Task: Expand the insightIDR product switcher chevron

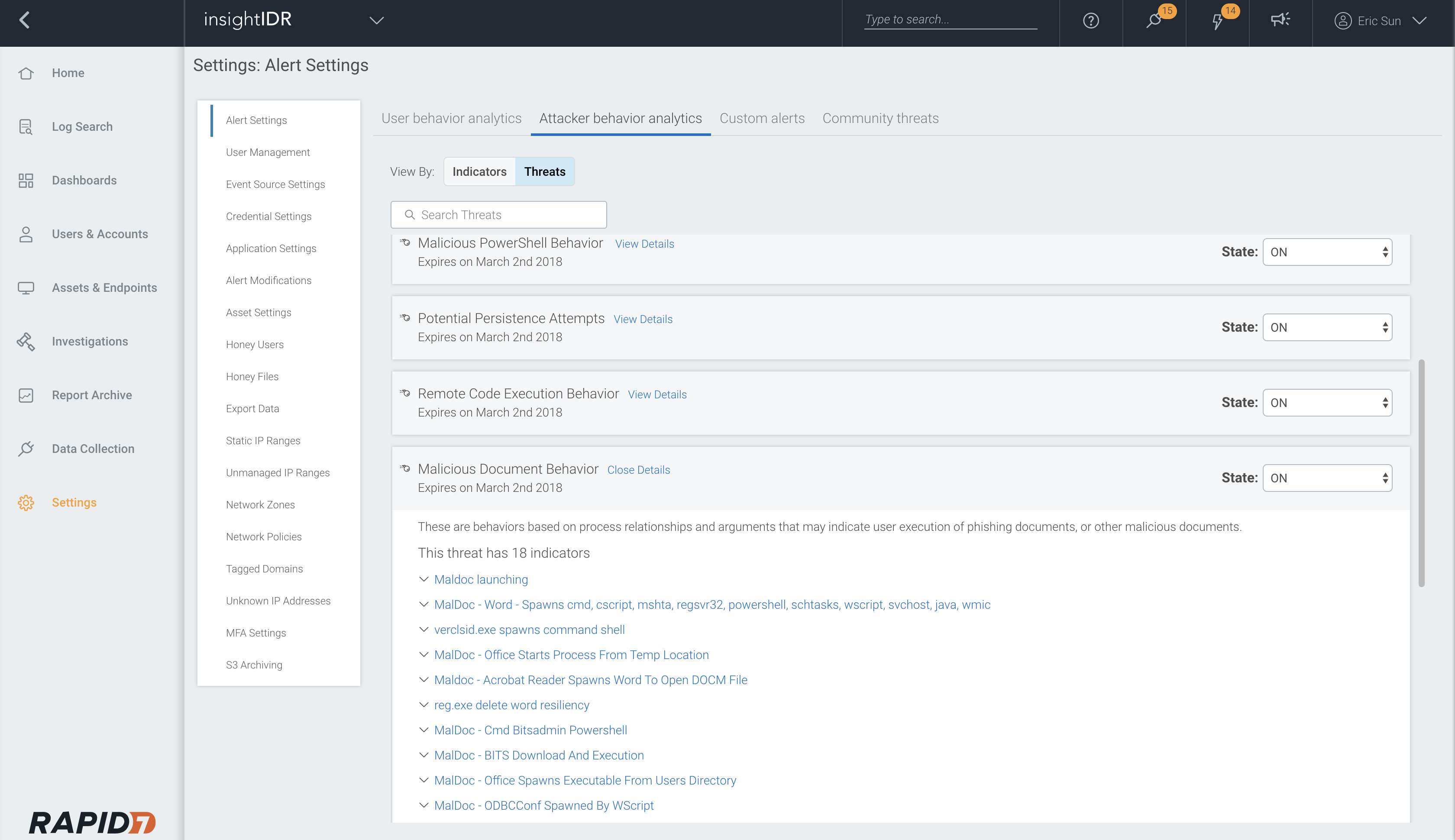Action: (376, 21)
